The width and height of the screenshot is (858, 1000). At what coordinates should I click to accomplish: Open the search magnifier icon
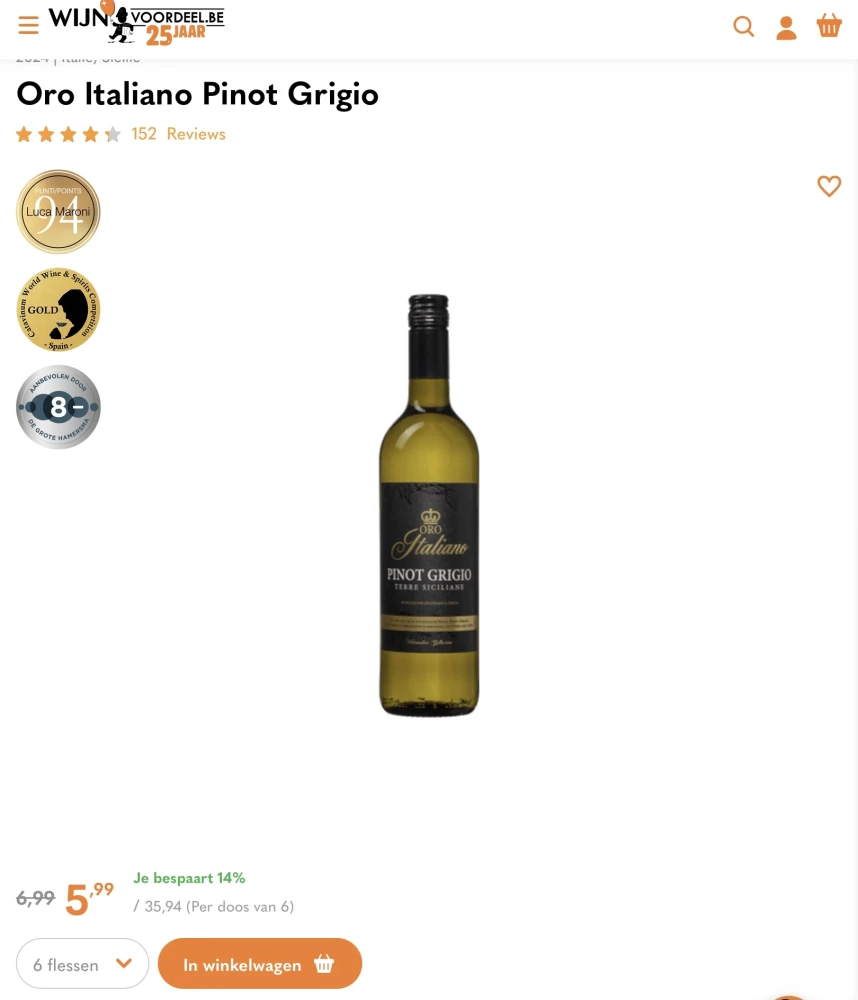pyautogui.click(x=744, y=27)
